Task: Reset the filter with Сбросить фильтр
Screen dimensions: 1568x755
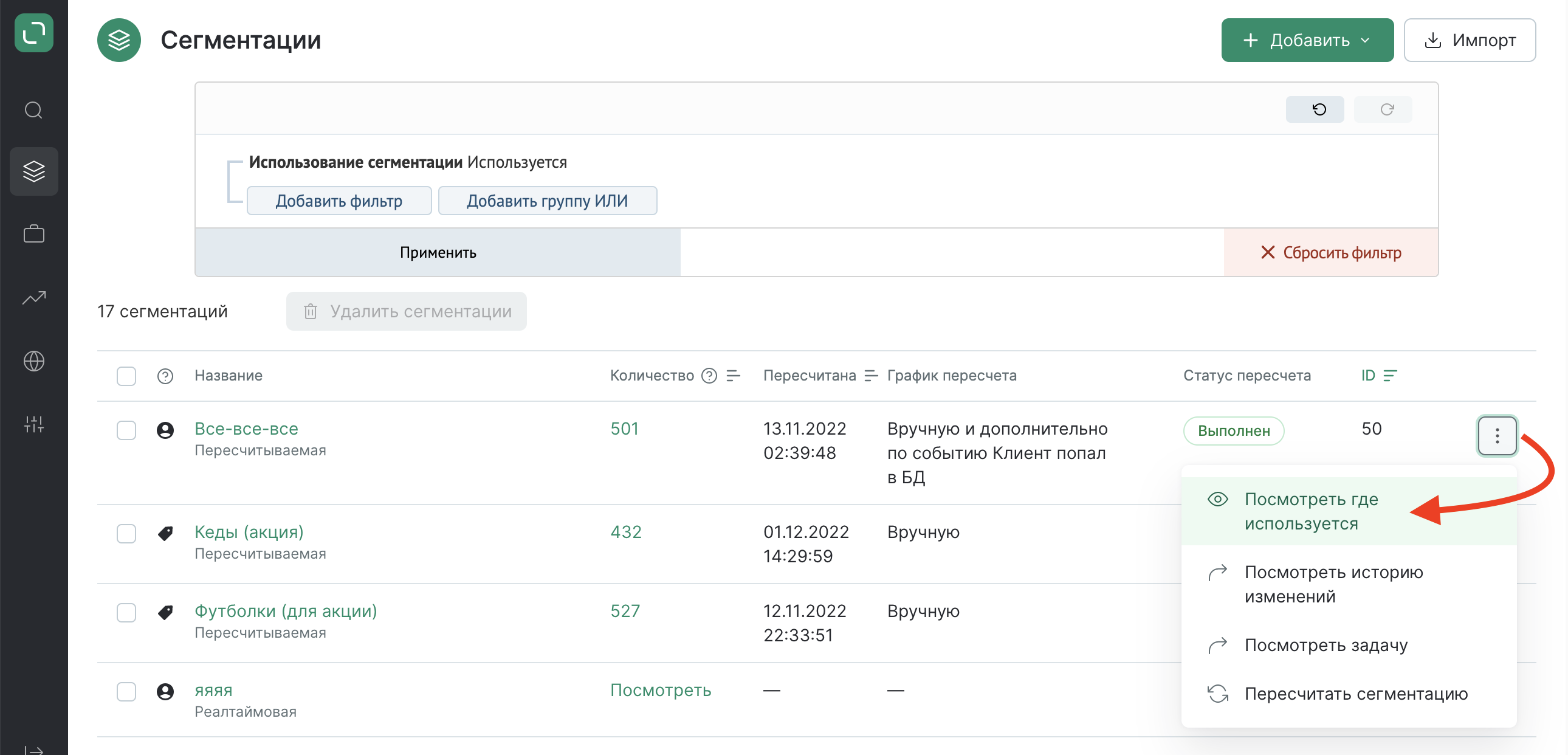Action: (1331, 253)
